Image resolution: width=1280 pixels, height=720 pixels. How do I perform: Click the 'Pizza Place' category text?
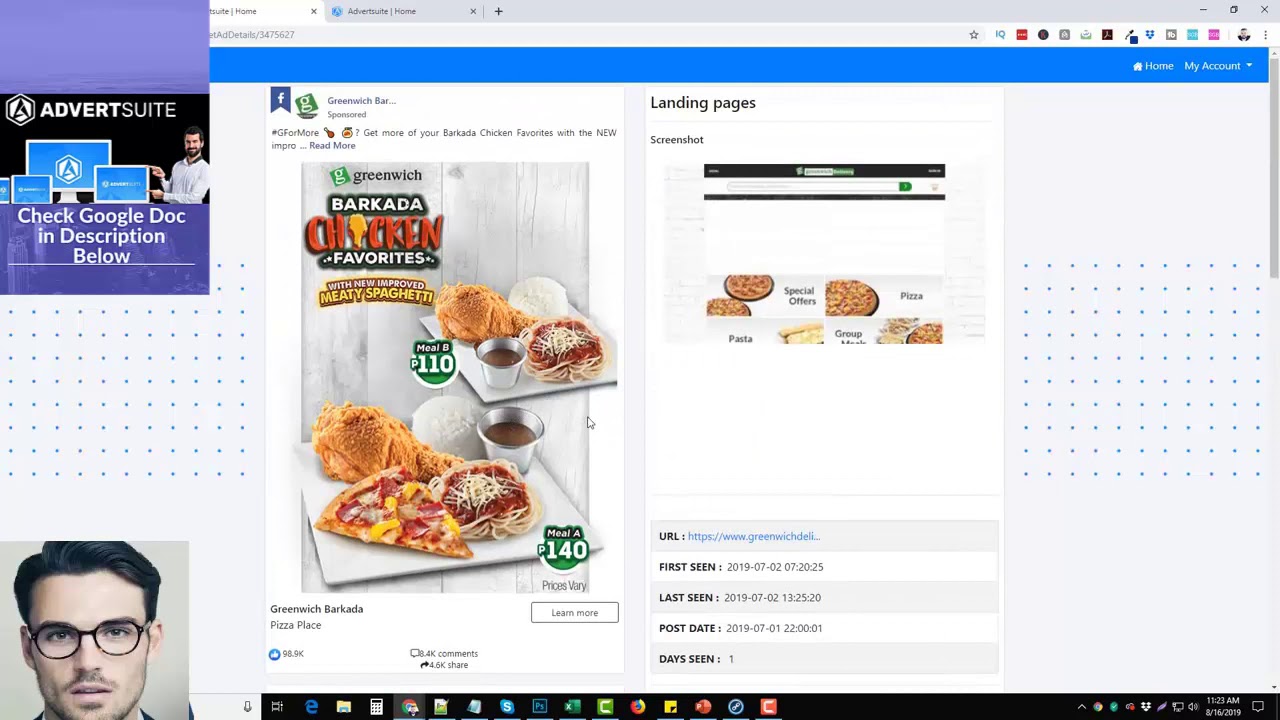[x=296, y=626]
